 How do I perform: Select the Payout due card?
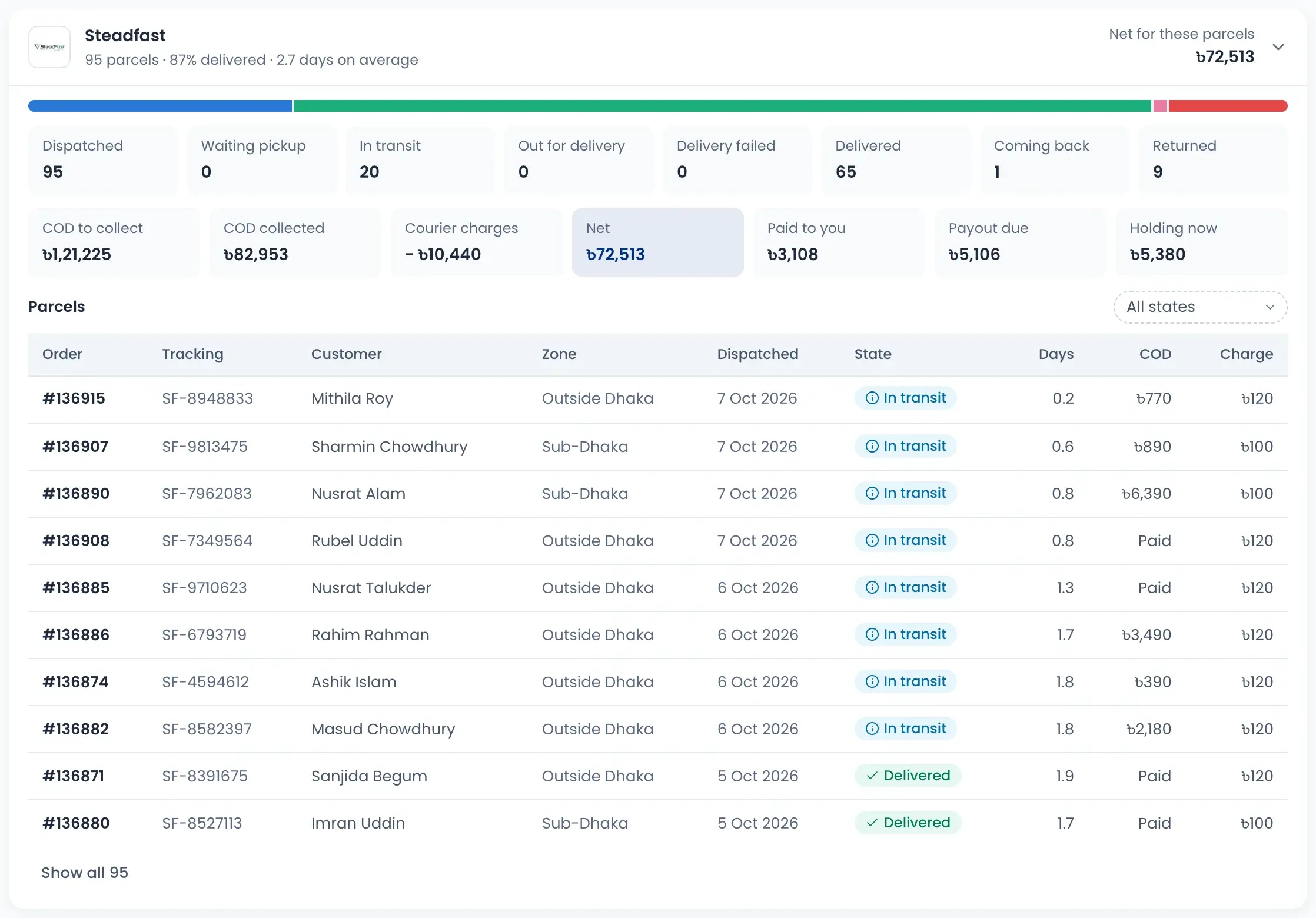[1020, 242]
